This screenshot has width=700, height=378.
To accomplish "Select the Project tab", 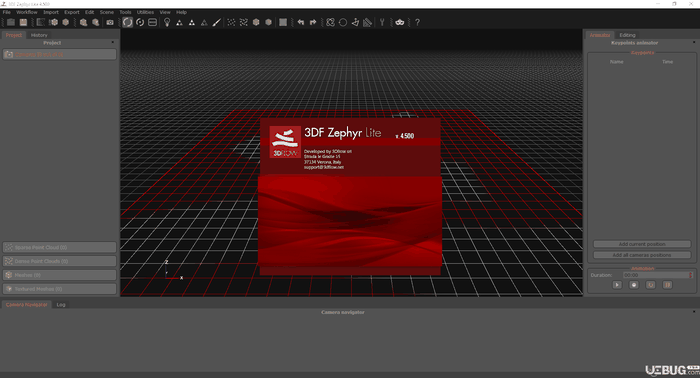I will click(14, 35).
